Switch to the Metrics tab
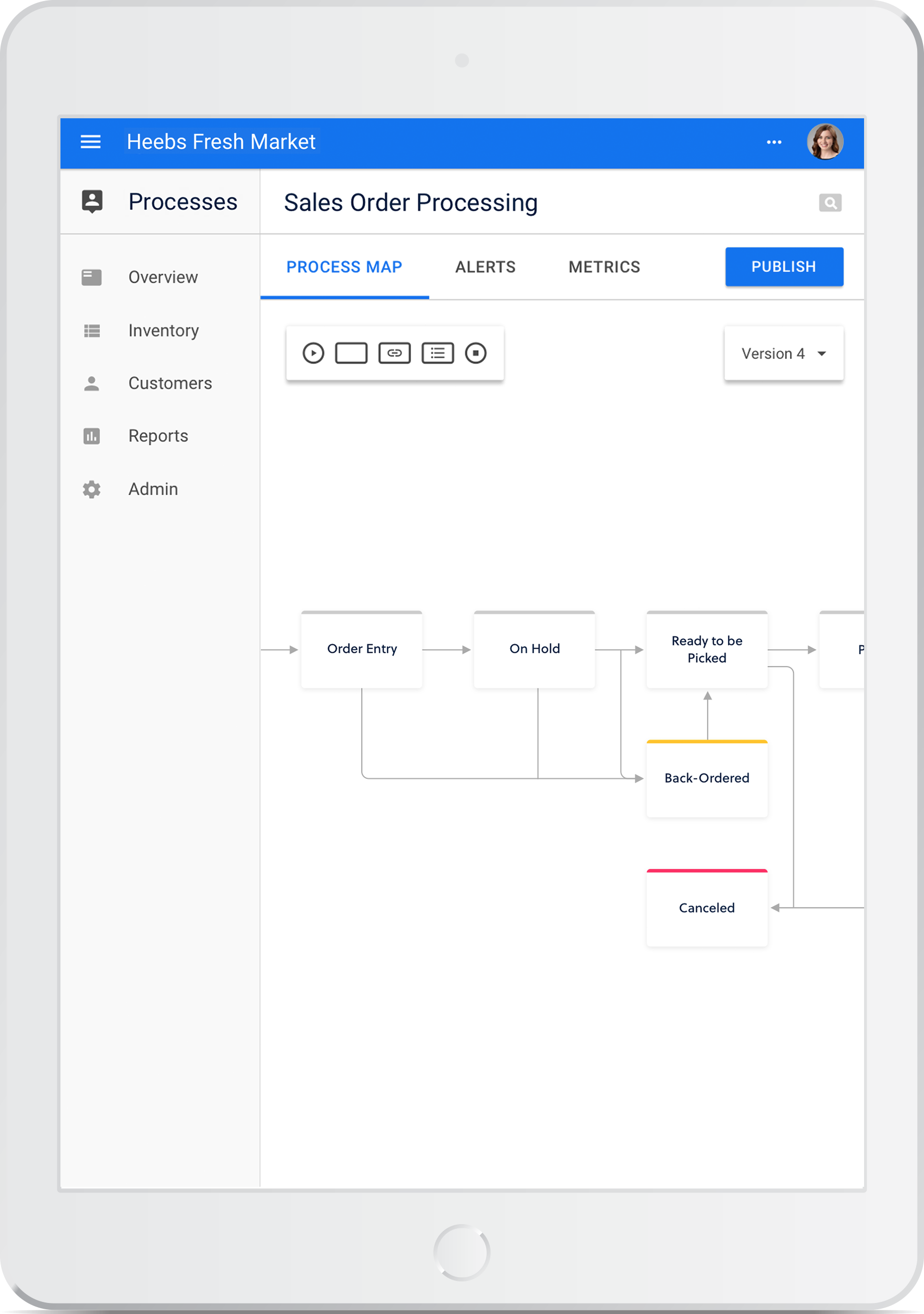Image resolution: width=924 pixels, height=1314 pixels. point(604,267)
